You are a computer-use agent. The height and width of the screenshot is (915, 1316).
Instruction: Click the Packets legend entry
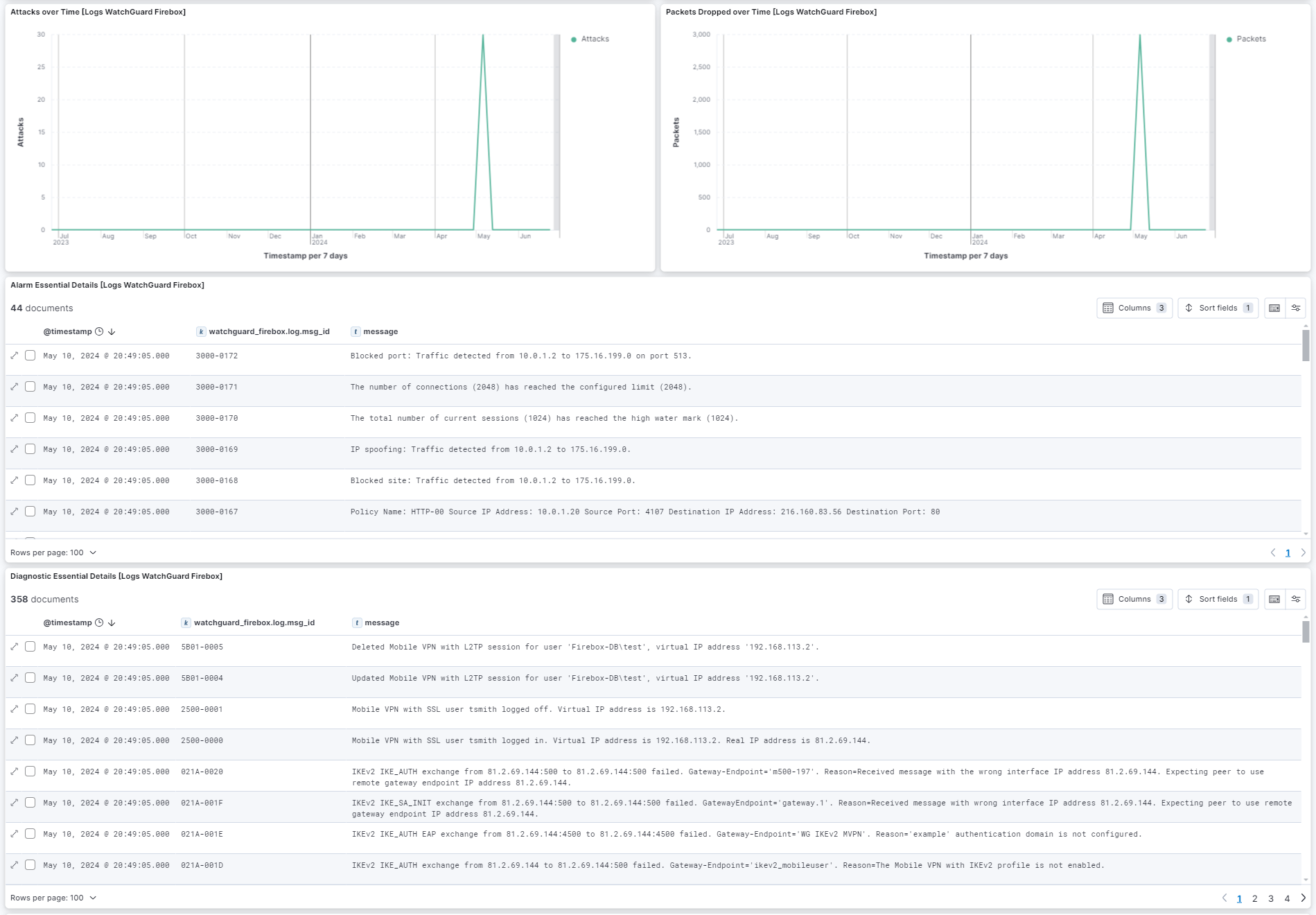[x=1251, y=39]
